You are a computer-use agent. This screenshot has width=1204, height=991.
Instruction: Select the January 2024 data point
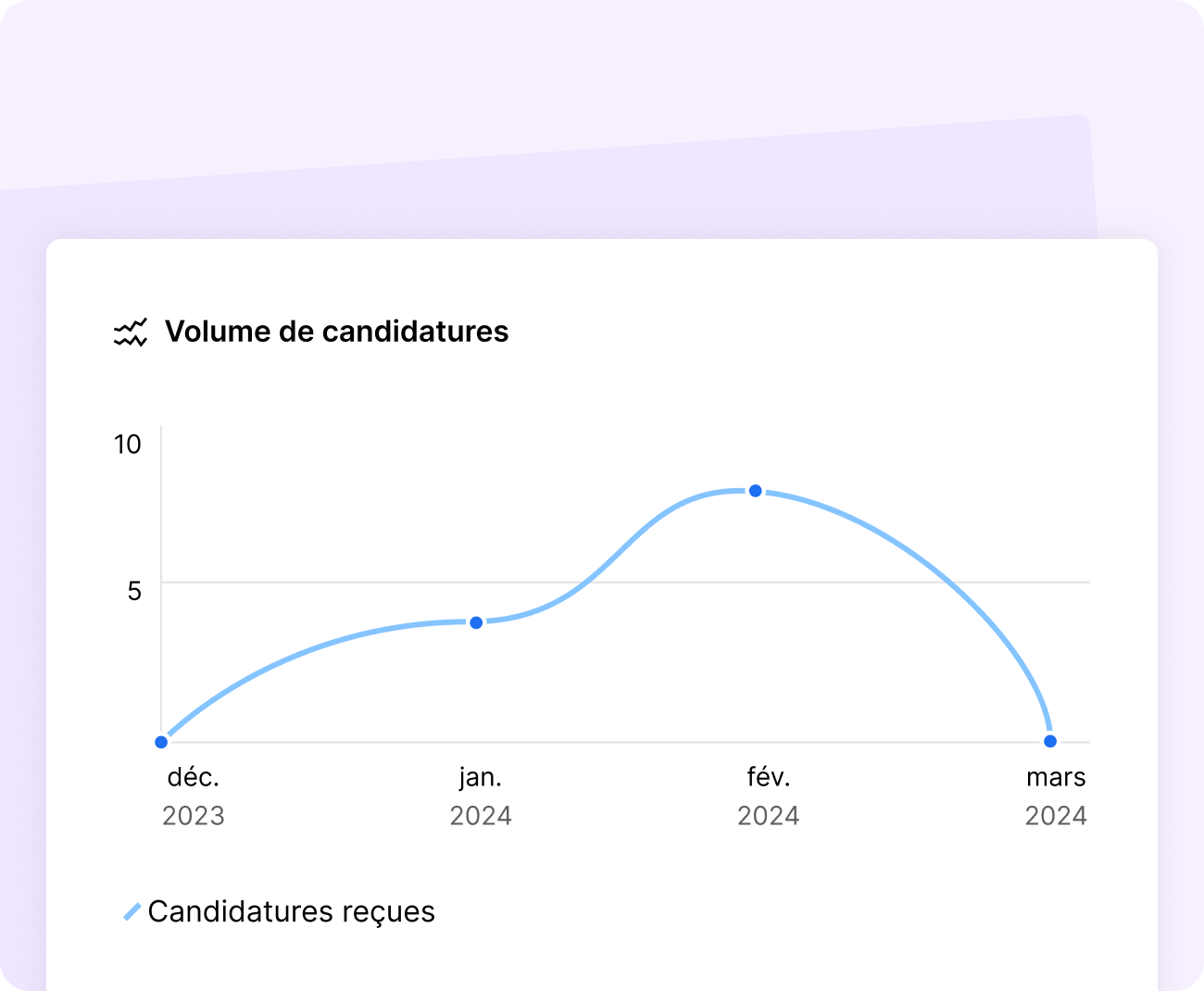tap(476, 622)
